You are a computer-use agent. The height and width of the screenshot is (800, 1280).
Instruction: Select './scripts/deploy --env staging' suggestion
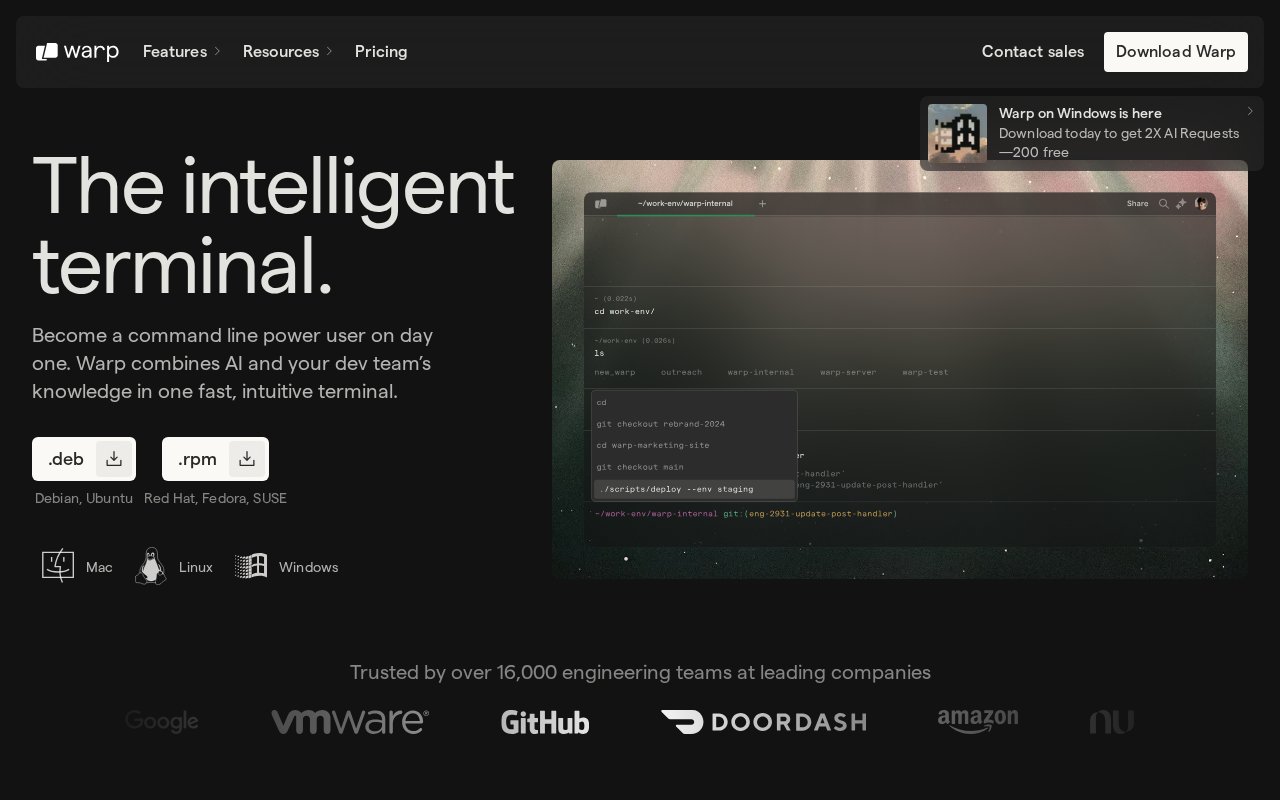(694, 489)
